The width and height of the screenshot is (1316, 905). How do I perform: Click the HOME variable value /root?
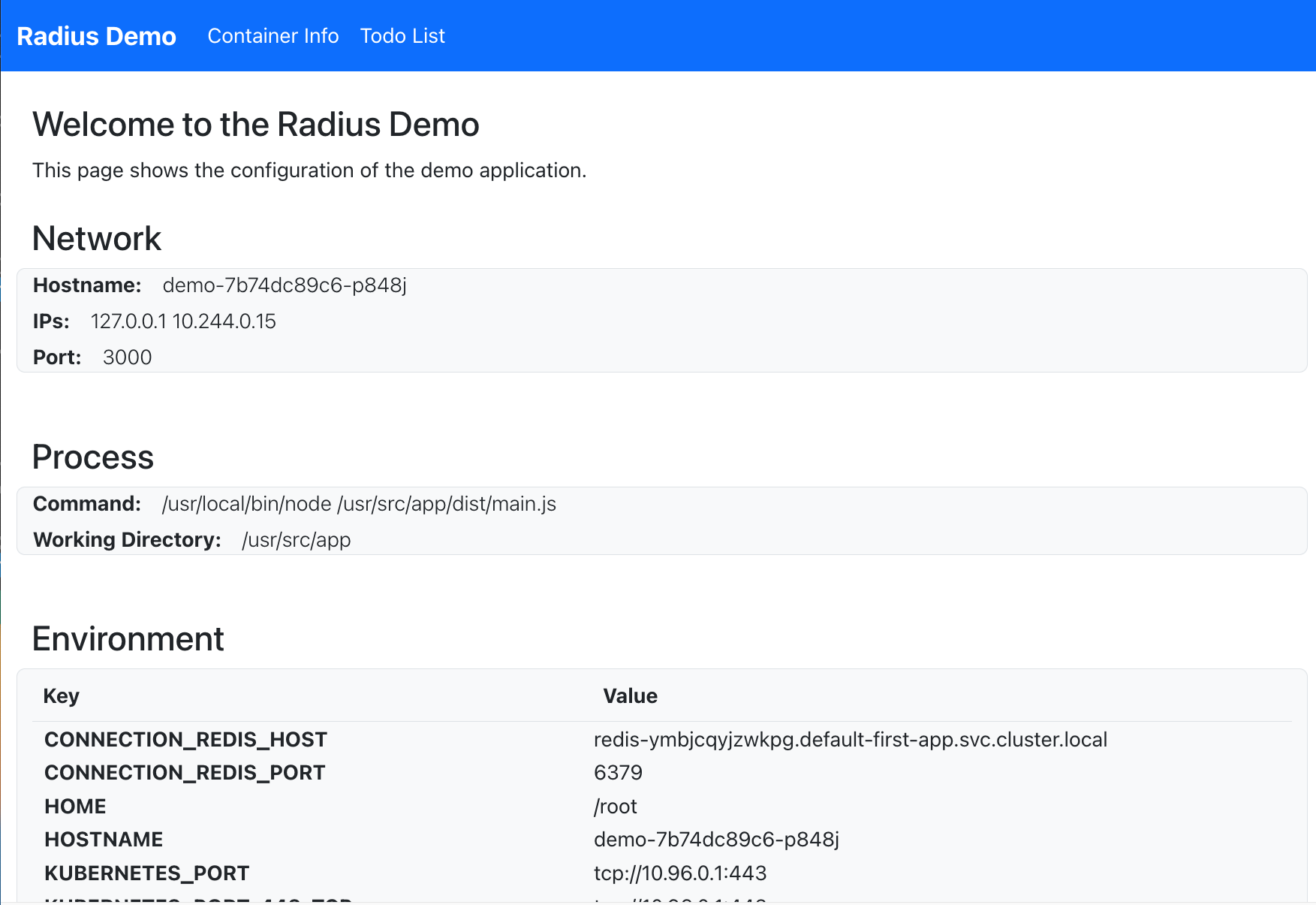pyautogui.click(x=616, y=806)
